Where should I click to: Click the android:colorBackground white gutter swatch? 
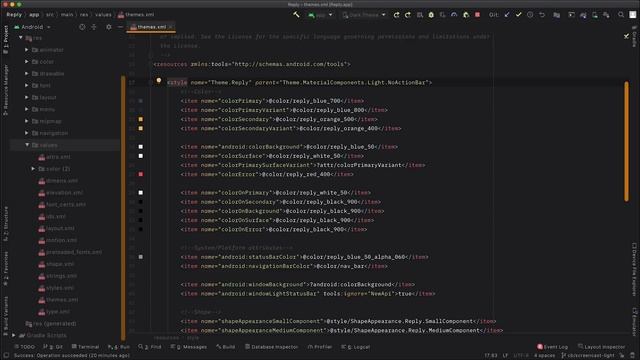point(140,147)
